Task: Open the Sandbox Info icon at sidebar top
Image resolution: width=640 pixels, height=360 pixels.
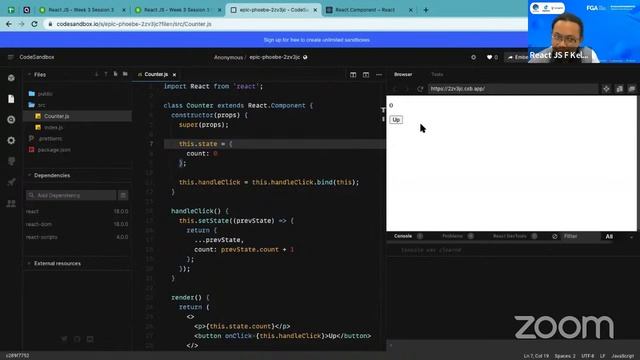Action: (x=11, y=78)
